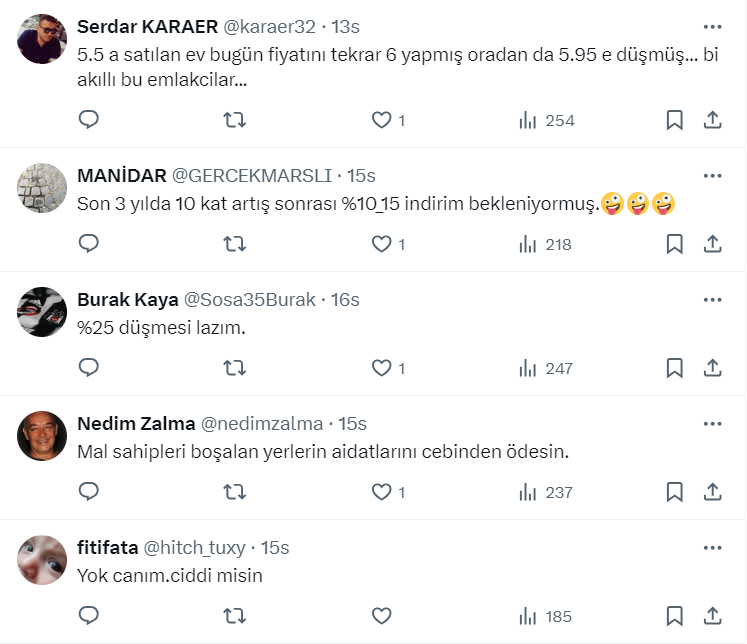The width and height of the screenshot is (747, 644).
Task: Retweet MANİDAR's post about indirim
Action: [x=235, y=244]
